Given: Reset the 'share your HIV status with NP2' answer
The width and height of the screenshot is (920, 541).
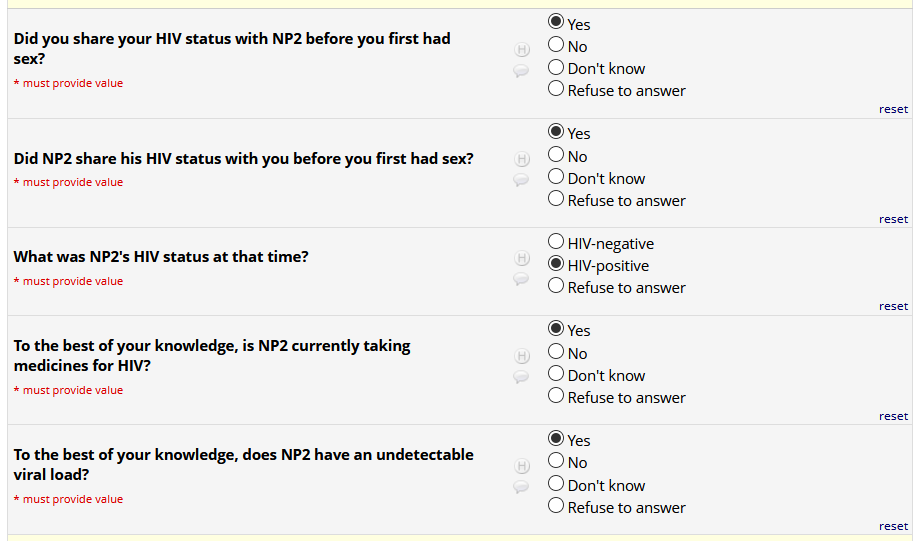Looking at the screenshot, I should [893, 109].
